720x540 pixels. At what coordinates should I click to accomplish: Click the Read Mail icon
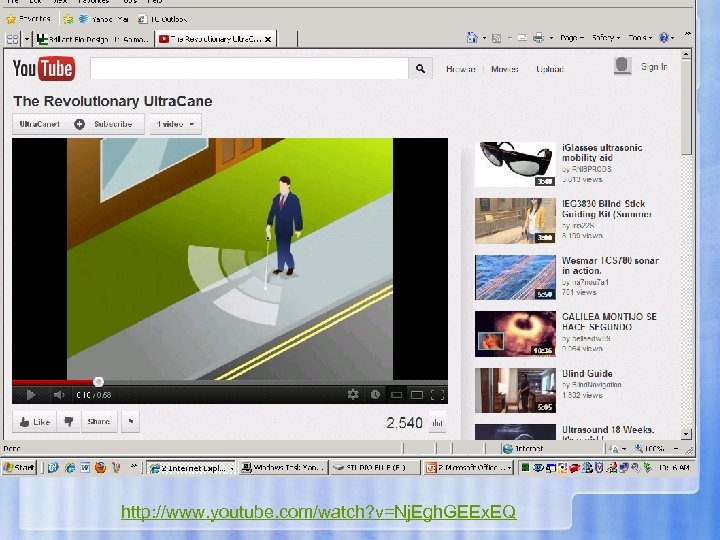[x=522, y=38]
